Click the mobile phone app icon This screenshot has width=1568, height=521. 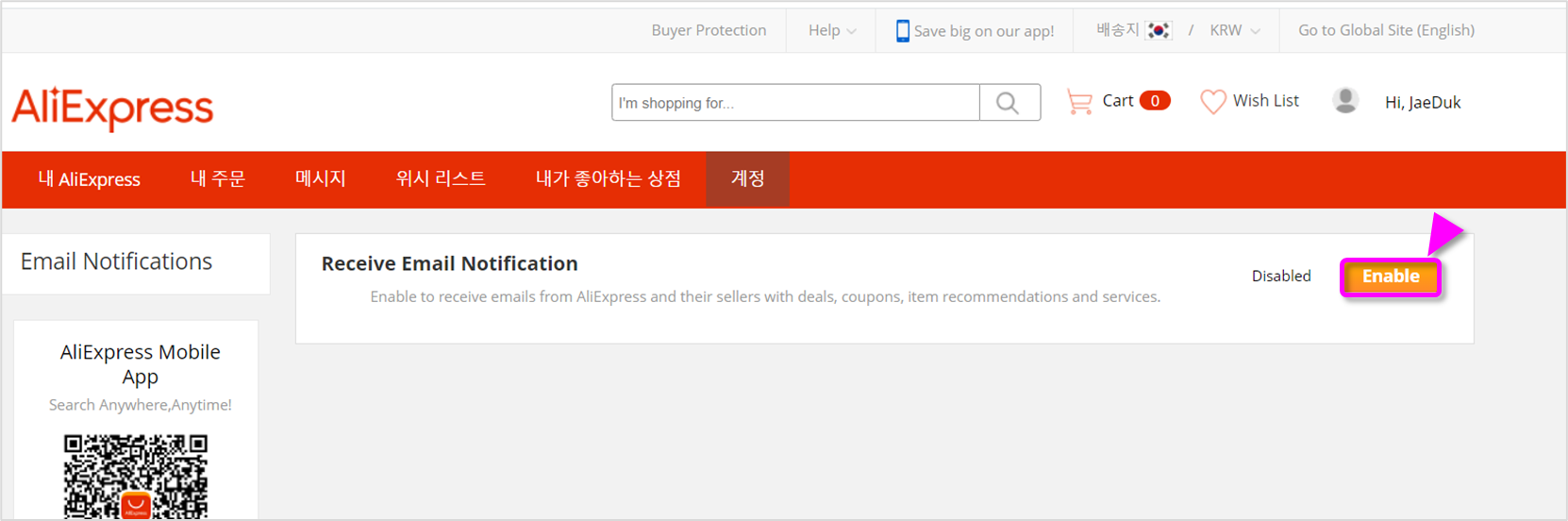(x=902, y=30)
